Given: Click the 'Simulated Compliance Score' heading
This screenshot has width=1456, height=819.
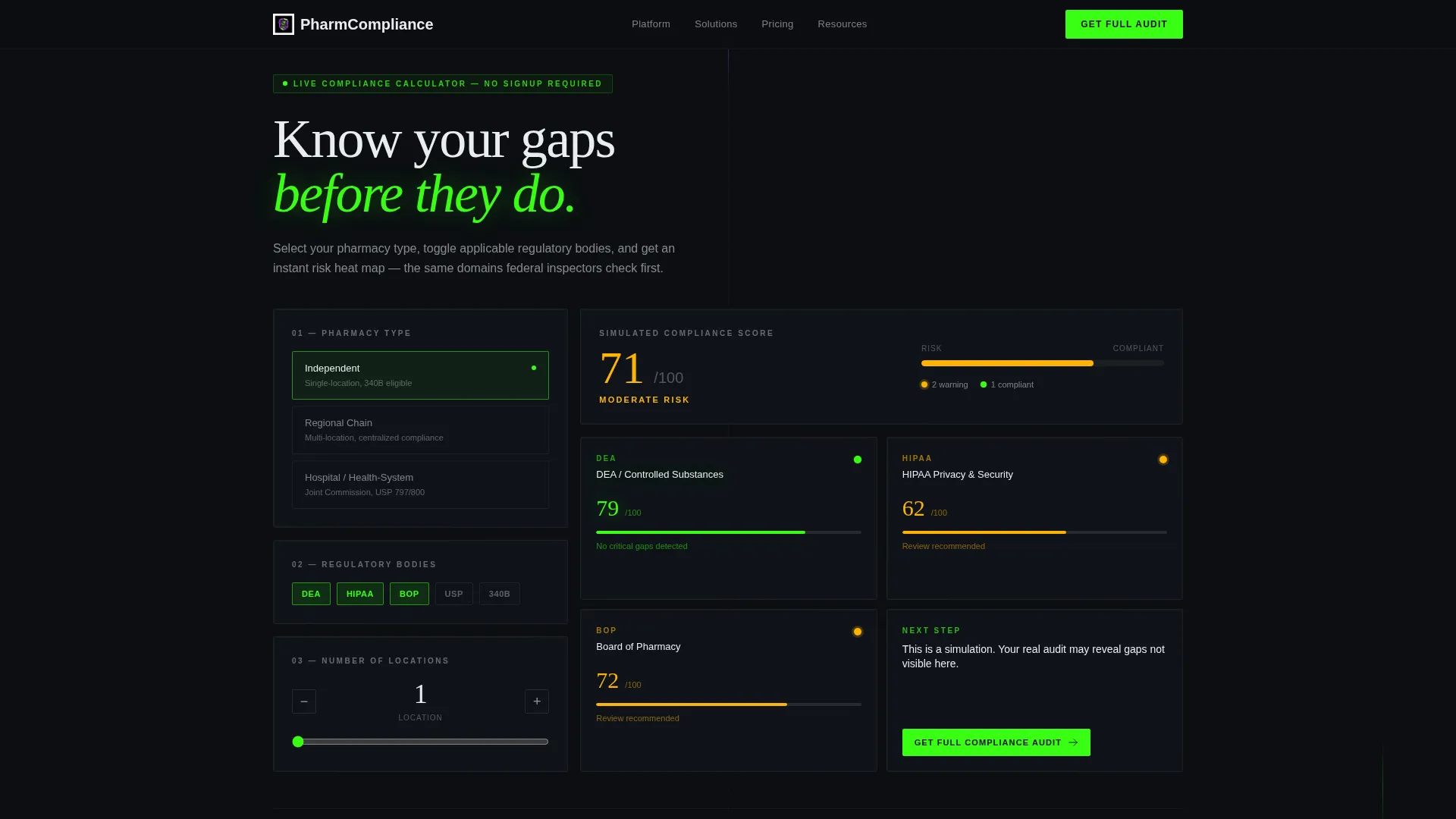Looking at the screenshot, I should tap(686, 333).
